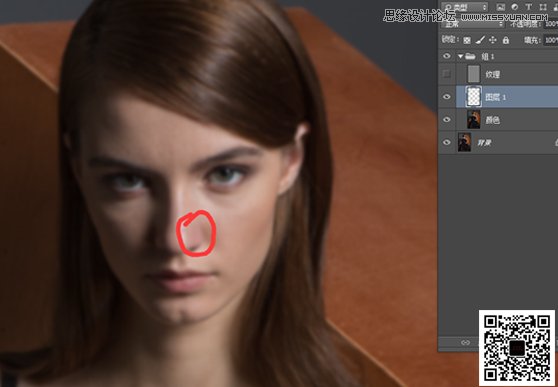This screenshot has width=558, height=387.
Task: Filter layers by pixel image icon
Action: (501, 7)
